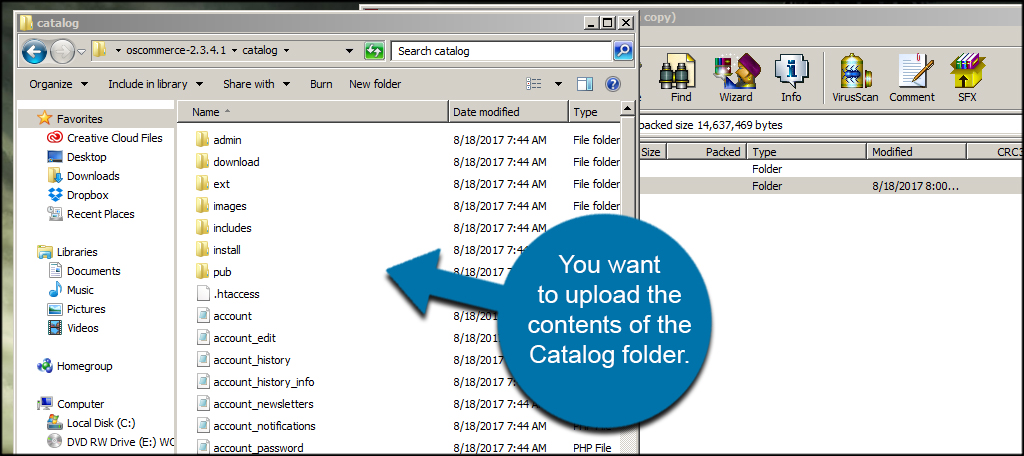1024x456 pixels.
Task: Click the Burn toolbar button
Action: click(321, 84)
